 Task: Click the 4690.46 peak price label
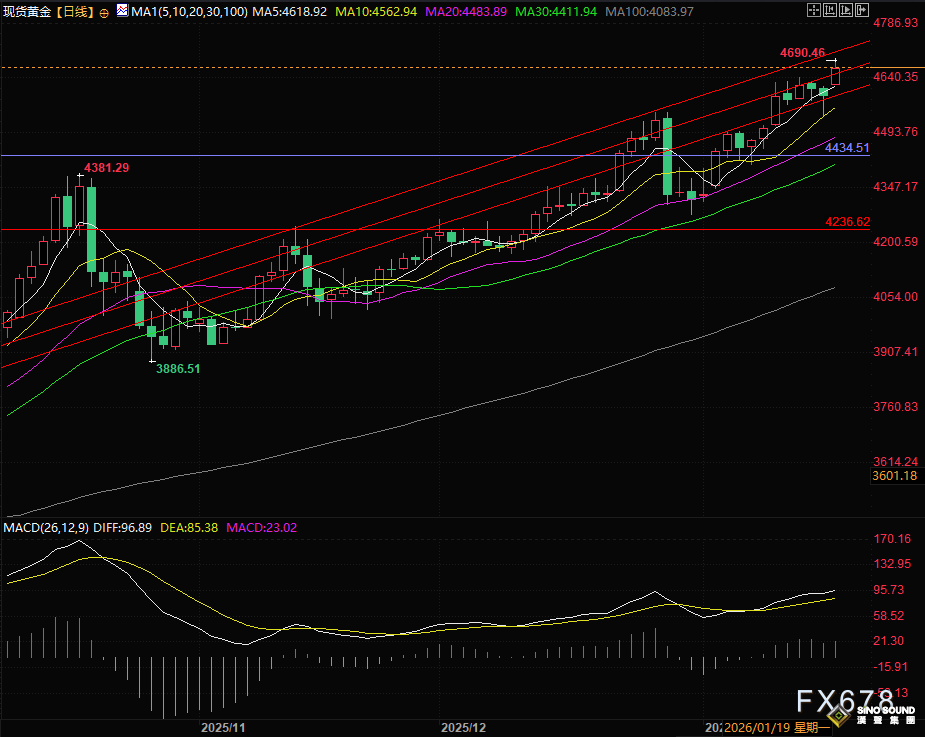click(x=801, y=52)
